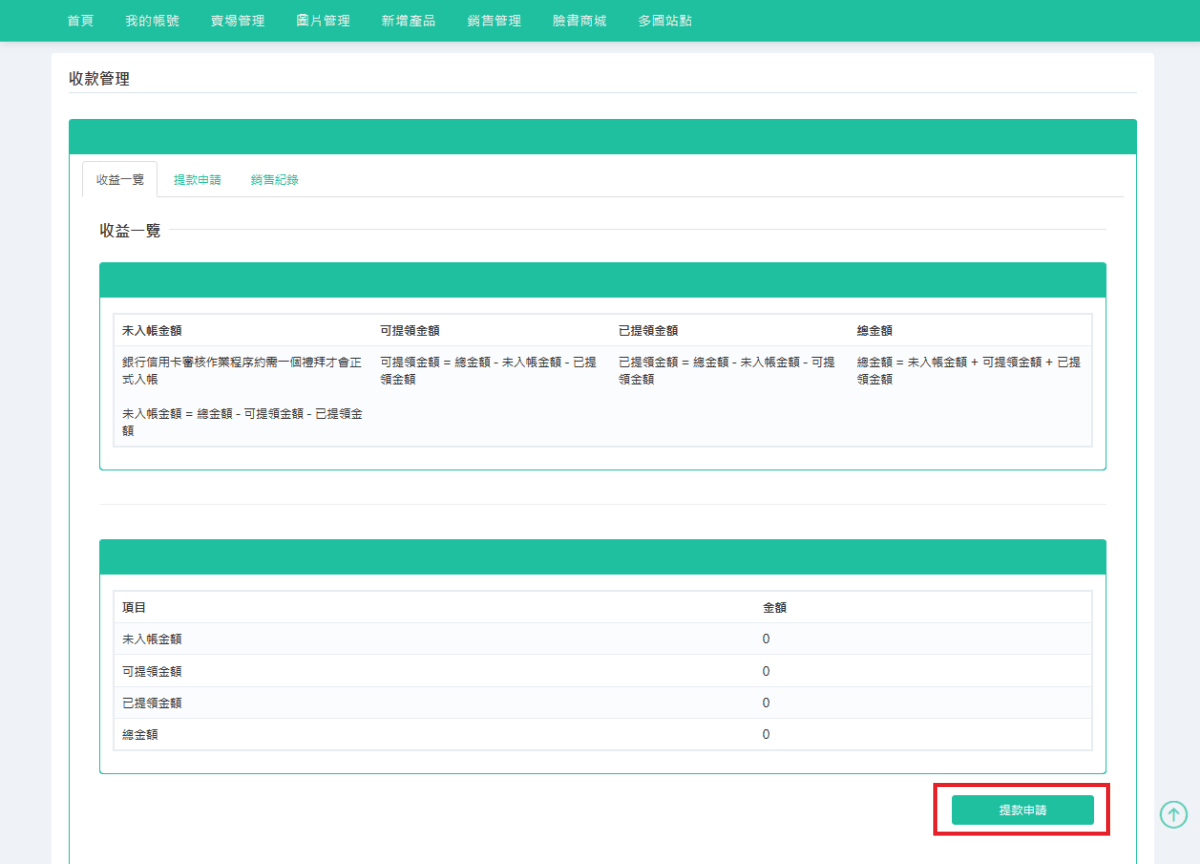Viewport: 1200px width, 864px height.
Task: Switch to the 收益一覽 tab
Action: click(x=120, y=180)
